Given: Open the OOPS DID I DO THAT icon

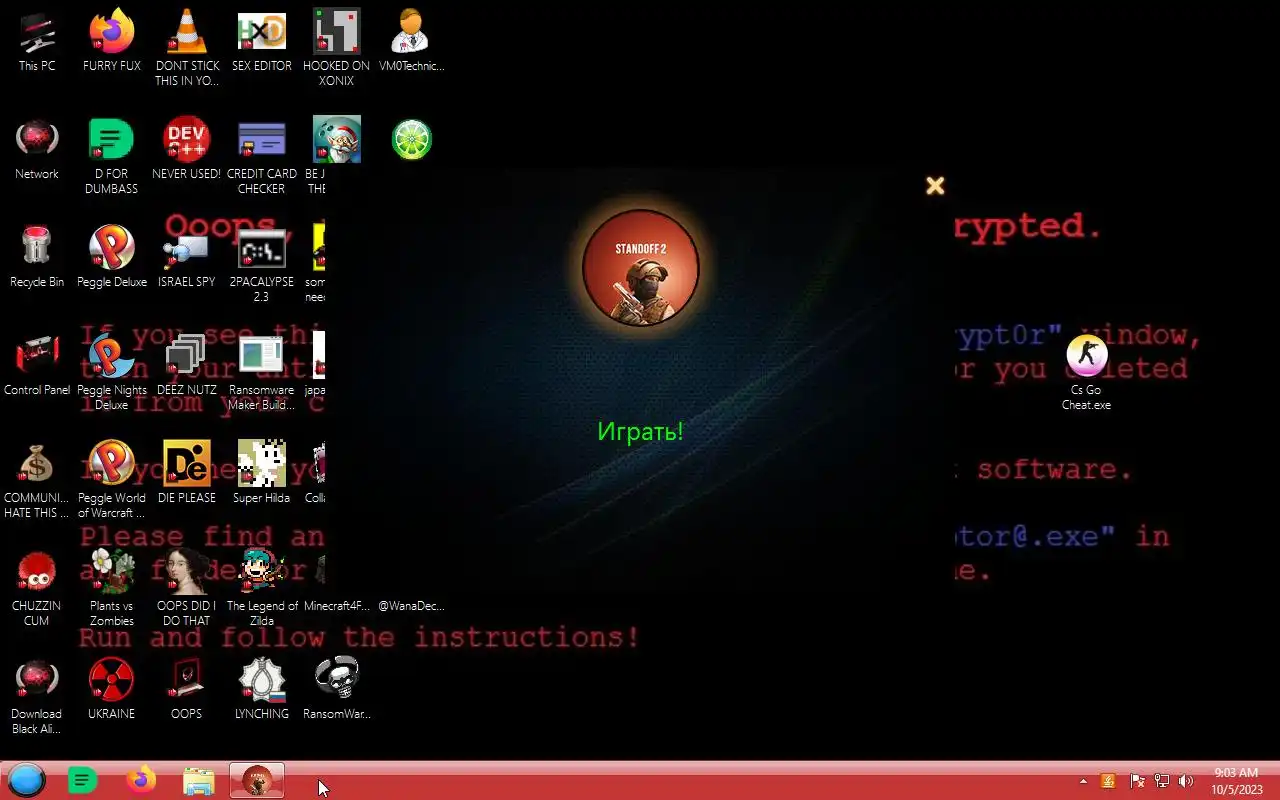Looking at the screenshot, I should (x=187, y=587).
